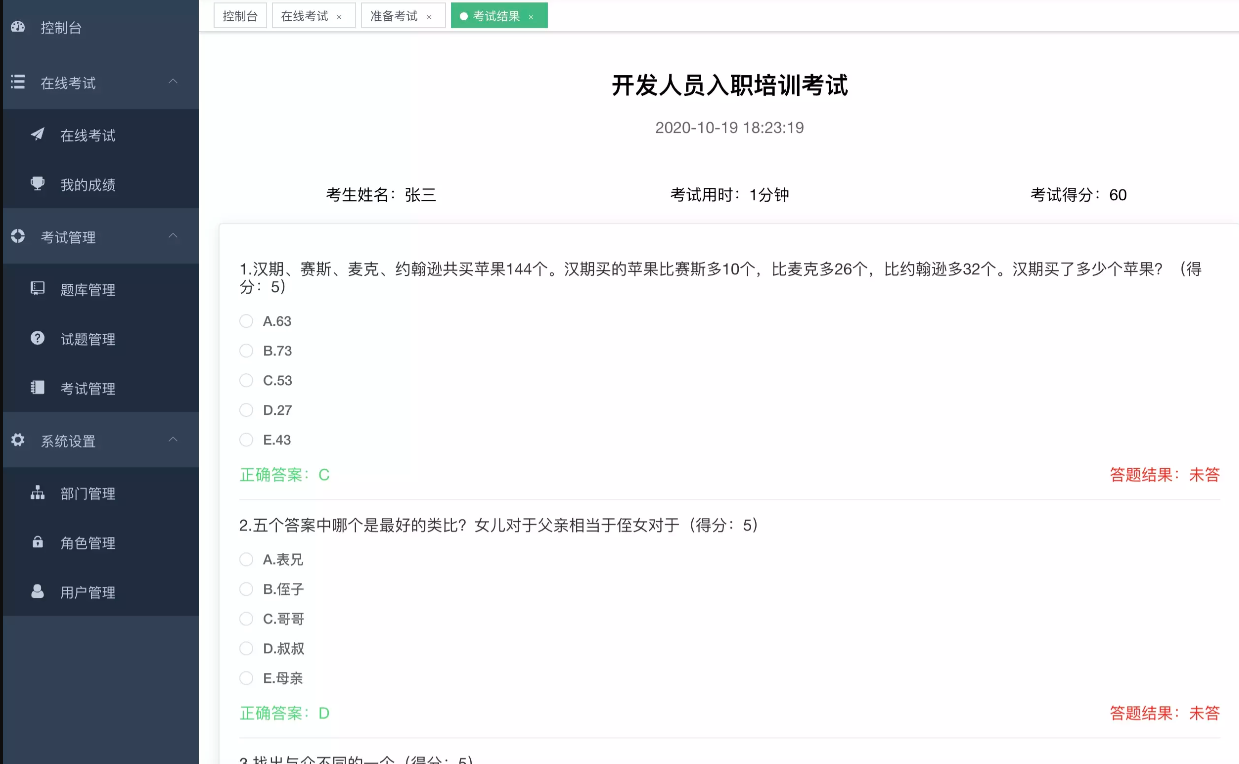Click 正确答案：C under question 1
1239x764 pixels.
coord(285,475)
